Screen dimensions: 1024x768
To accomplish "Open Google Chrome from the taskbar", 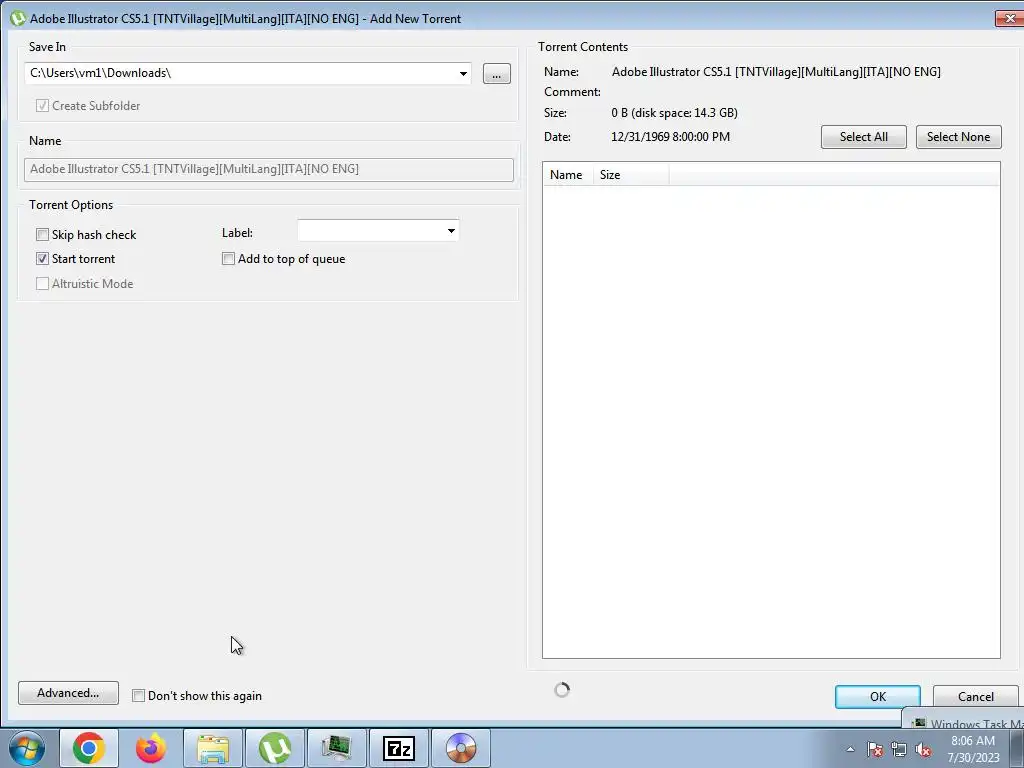I will [x=89, y=748].
